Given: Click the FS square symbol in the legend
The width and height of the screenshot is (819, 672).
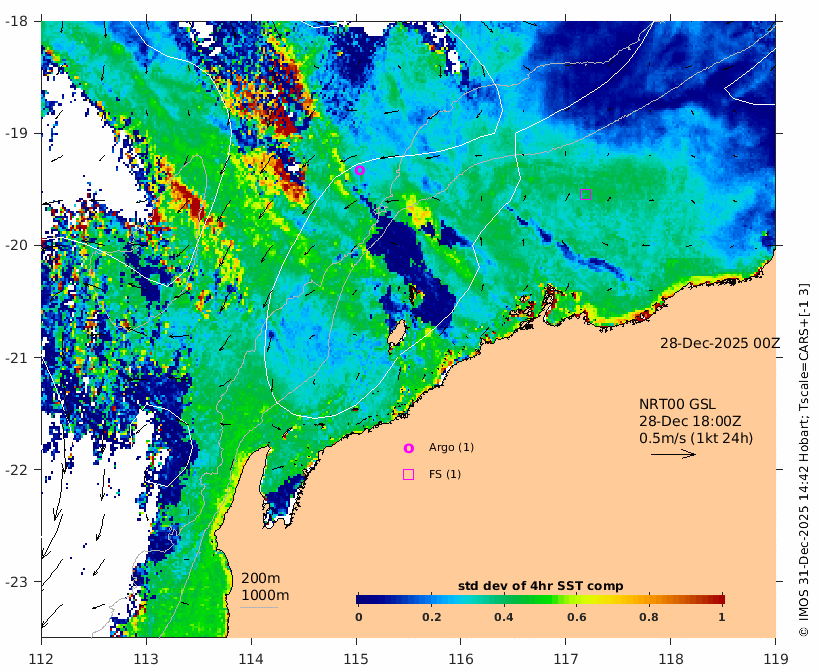Looking at the screenshot, I should pyautogui.click(x=408, y=474).
